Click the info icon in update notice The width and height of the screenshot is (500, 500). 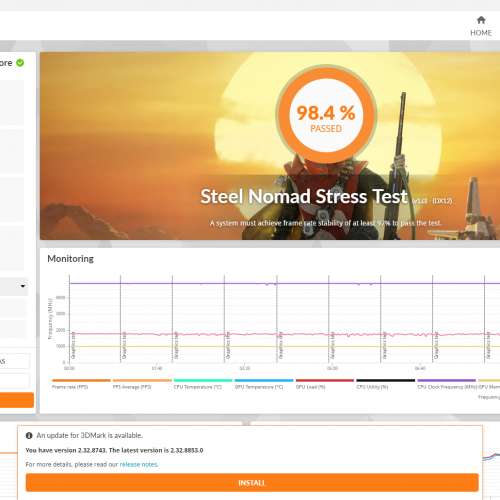coord(29,435)
